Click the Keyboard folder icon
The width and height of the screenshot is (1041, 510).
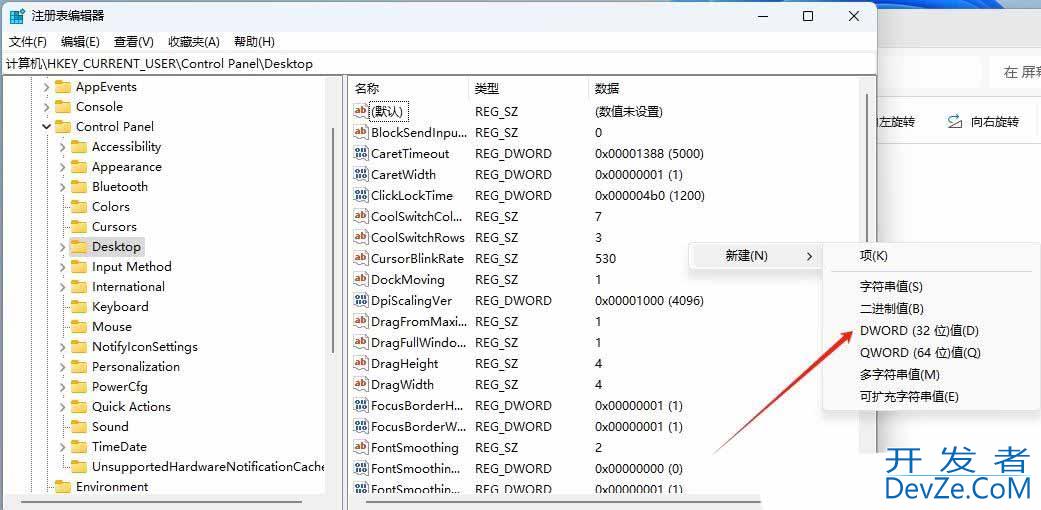coord(79,307)
